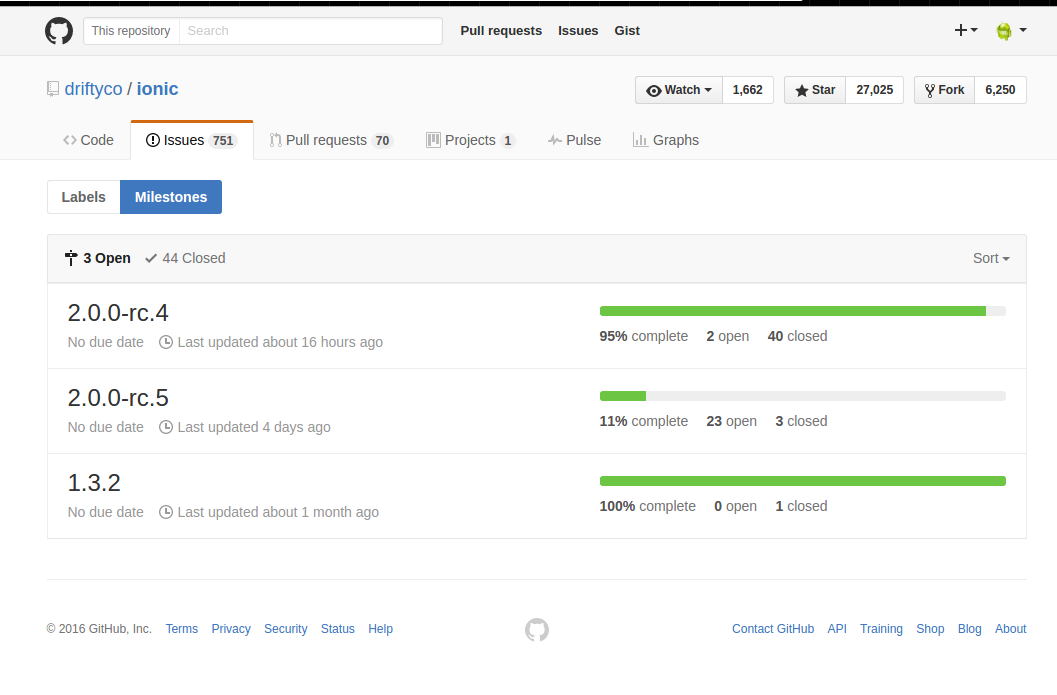Open the Blog footer link

click(969, 628)
